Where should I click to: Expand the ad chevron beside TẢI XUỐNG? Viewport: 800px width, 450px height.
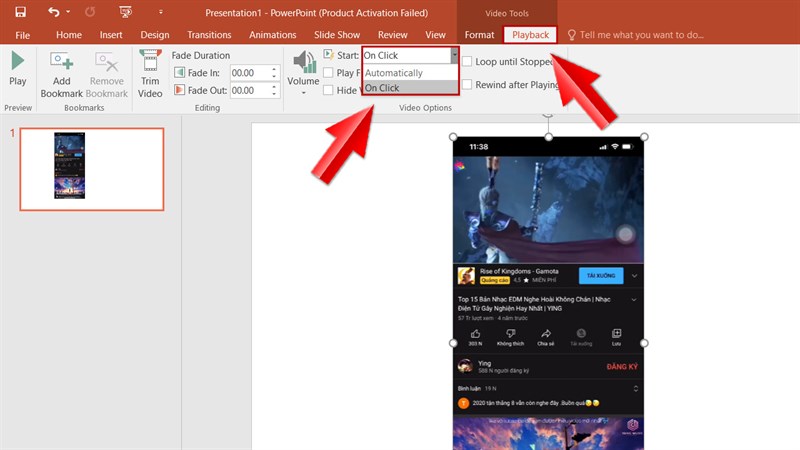tap(634, 276)
